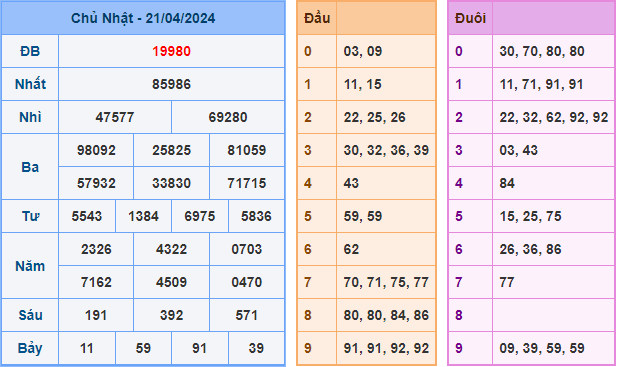617x367 pixels.
Task: Select Tư prize number 1384
Action: (144, 216)
